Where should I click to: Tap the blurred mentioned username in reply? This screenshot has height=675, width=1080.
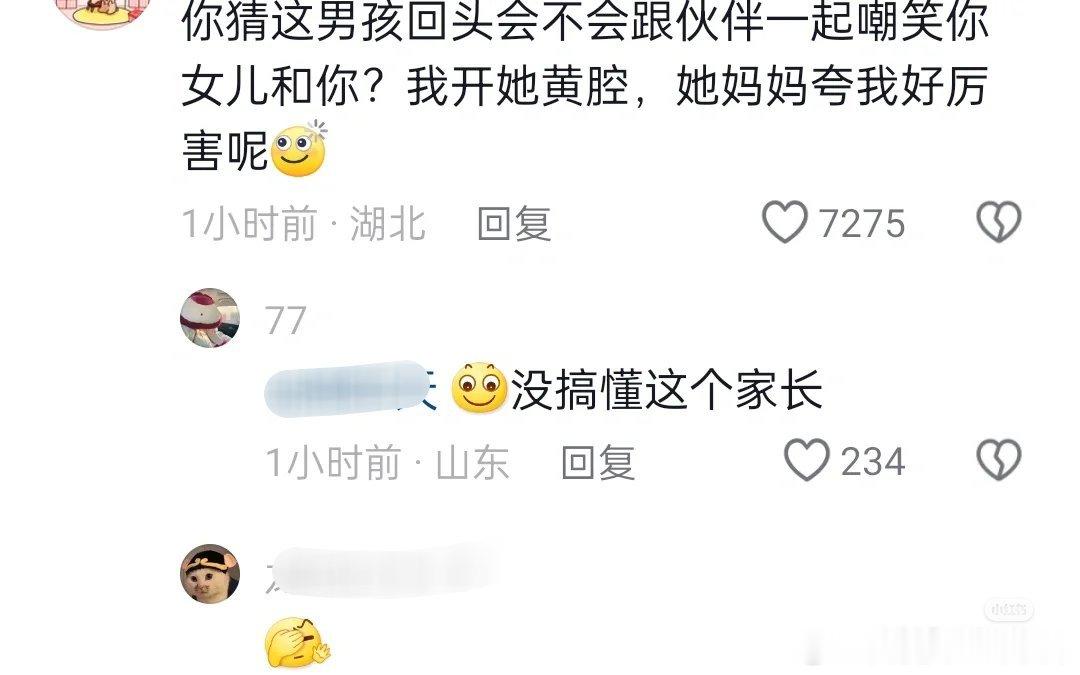[x=351, y=389]
